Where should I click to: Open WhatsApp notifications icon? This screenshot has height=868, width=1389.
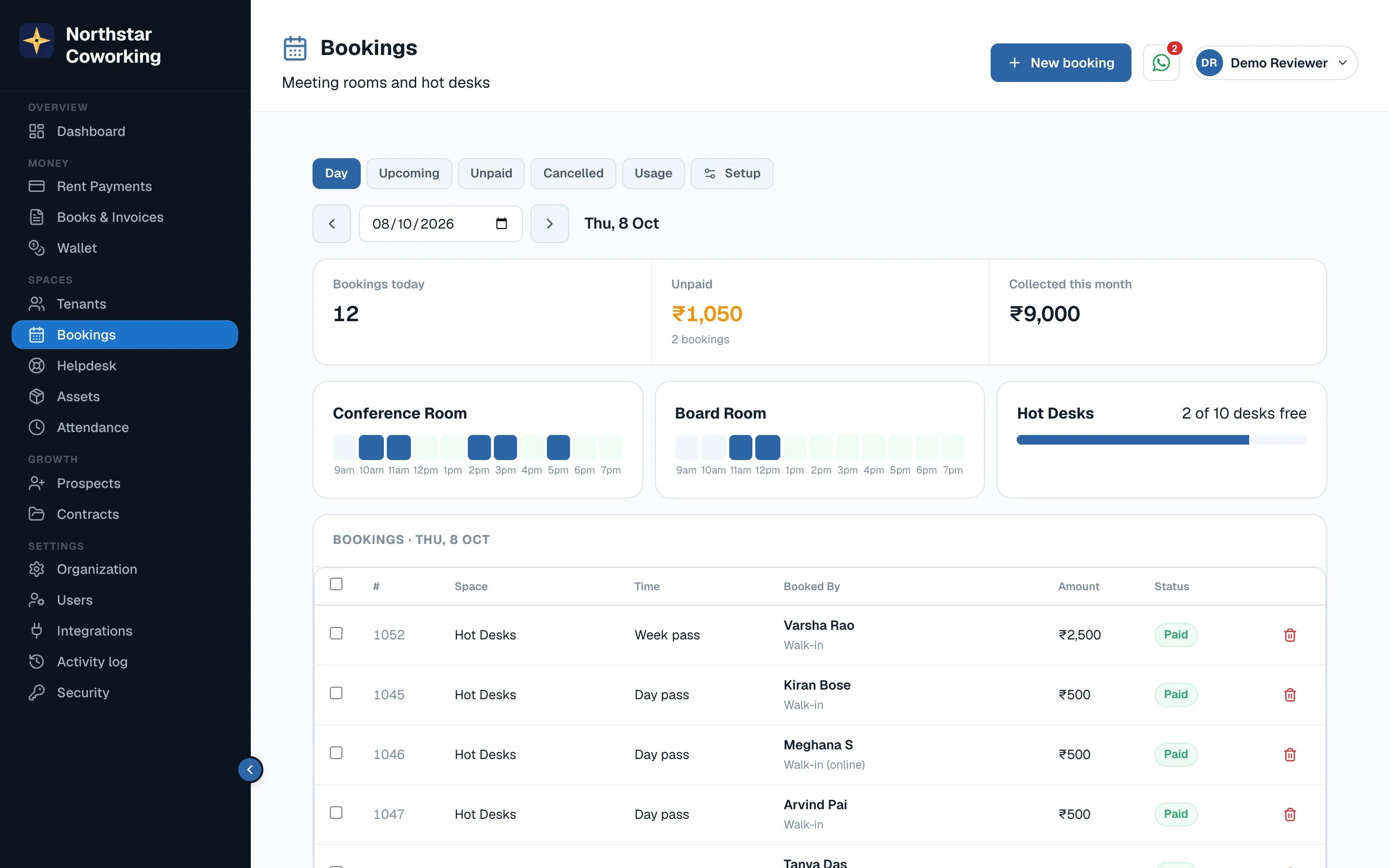[x=1160, y=63]
